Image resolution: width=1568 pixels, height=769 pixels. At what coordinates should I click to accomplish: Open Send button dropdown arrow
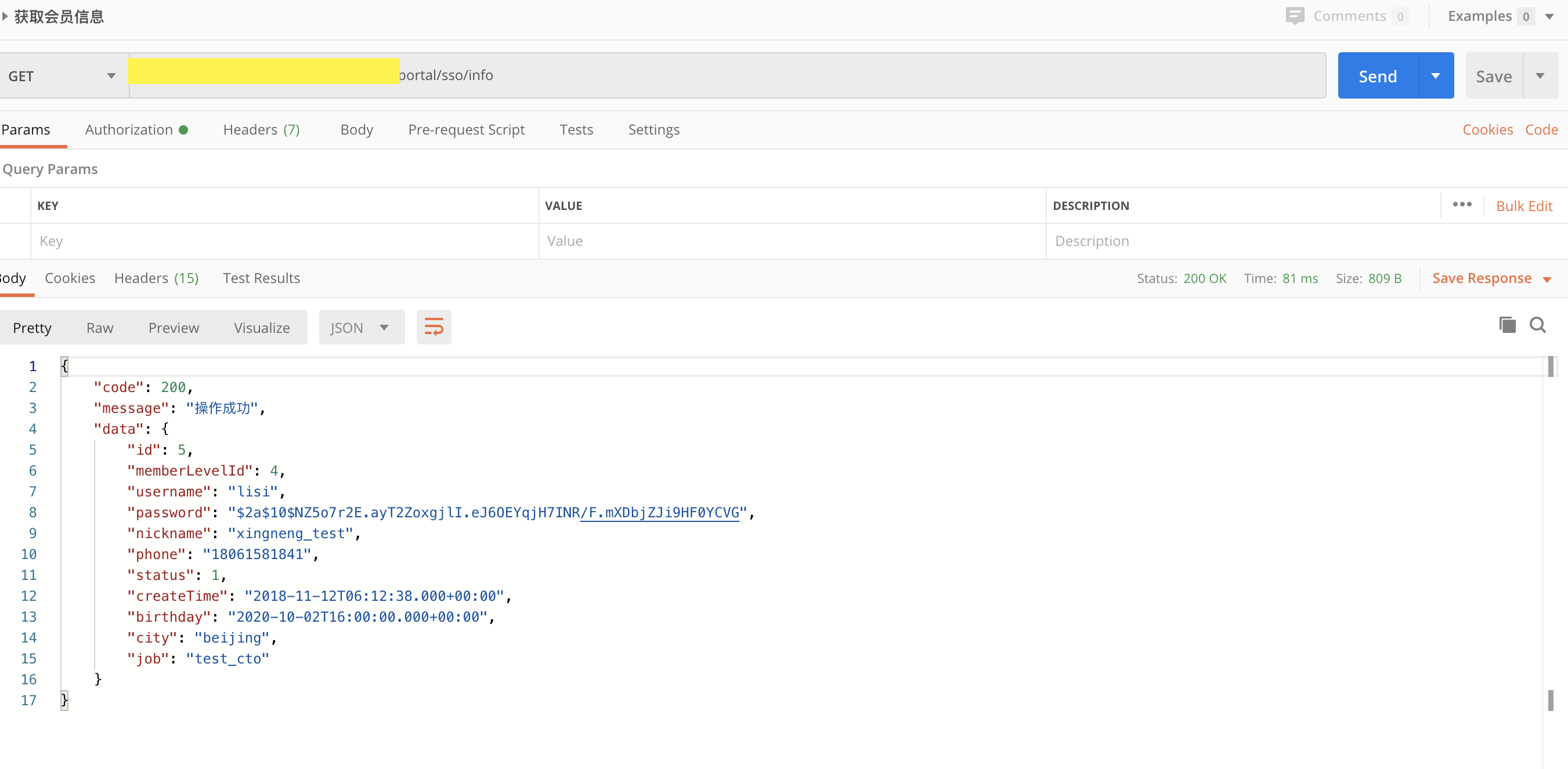[x=1435, y=76]
